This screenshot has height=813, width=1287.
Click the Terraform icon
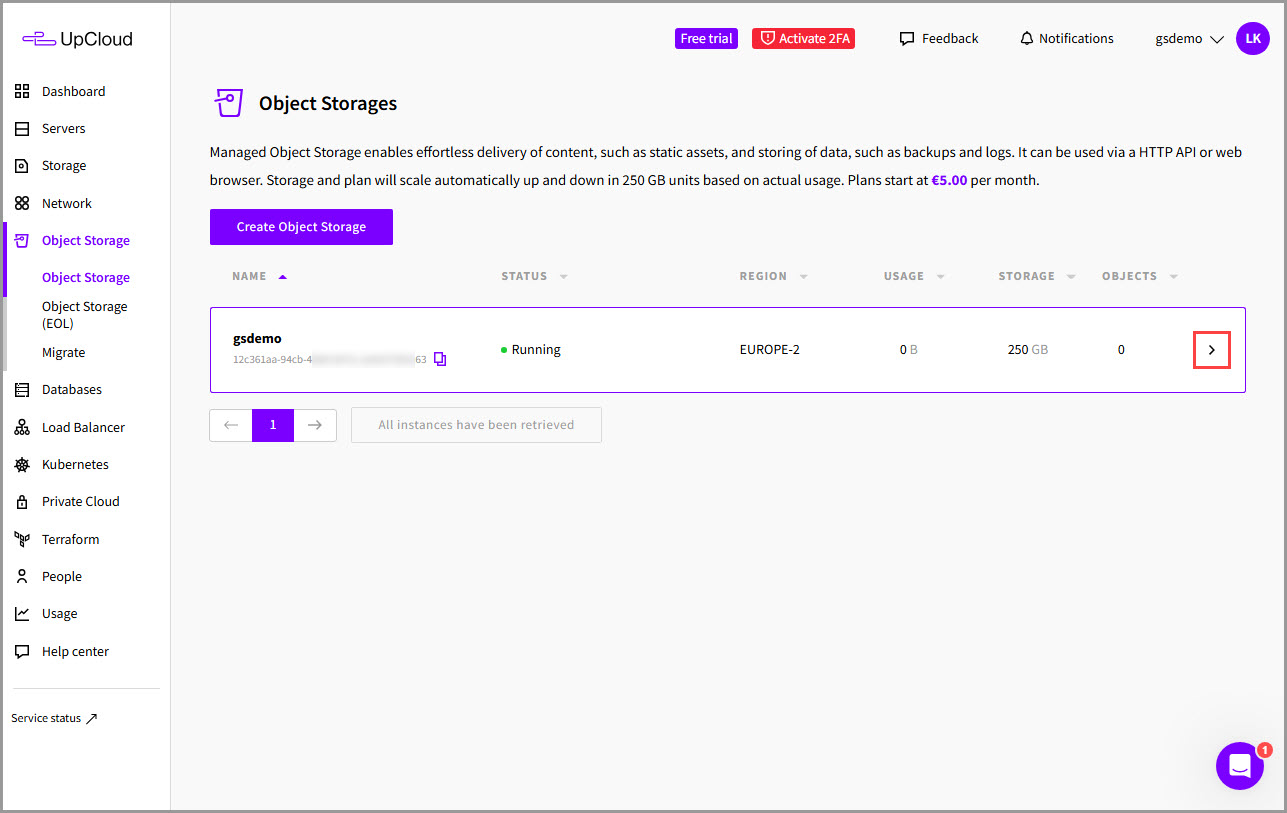pyautogui.click(x=22, y=539)
